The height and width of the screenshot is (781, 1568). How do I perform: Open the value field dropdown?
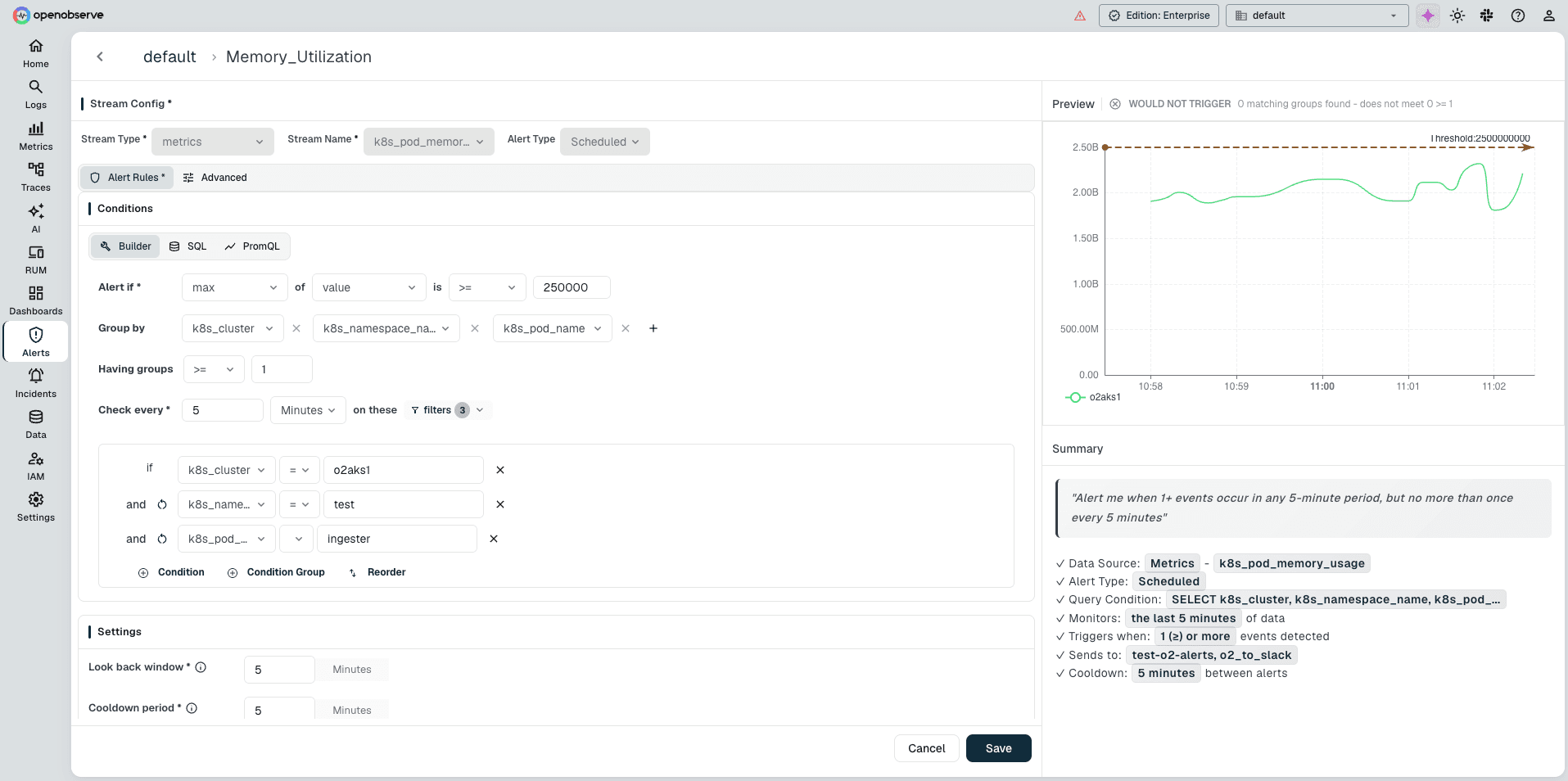369,287
